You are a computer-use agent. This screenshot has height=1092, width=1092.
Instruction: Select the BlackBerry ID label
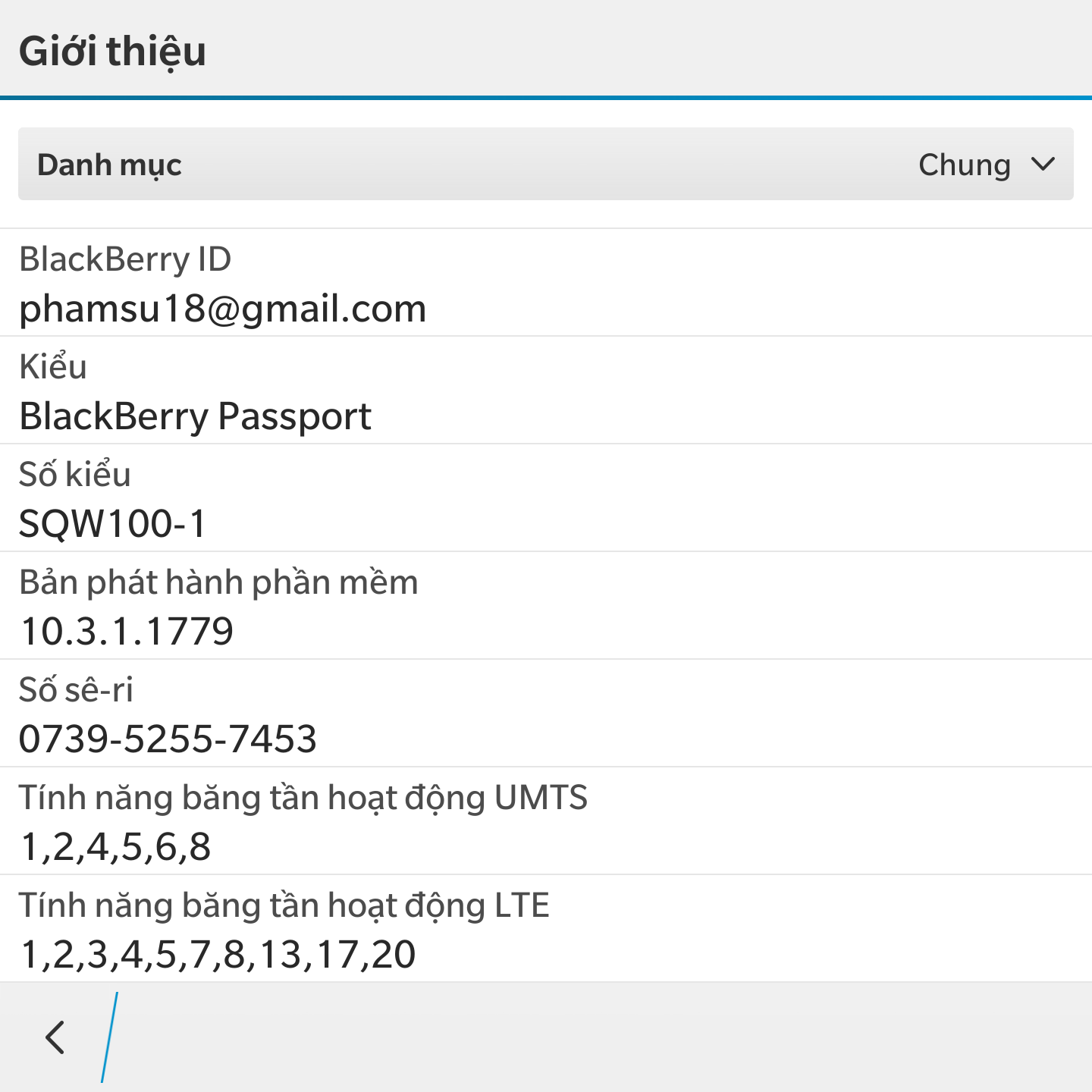click(x=125, y=259)
